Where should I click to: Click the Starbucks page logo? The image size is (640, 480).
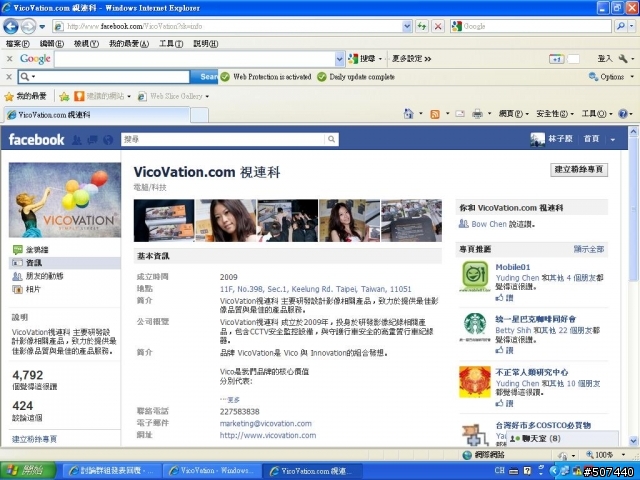(x=474, y=327)
